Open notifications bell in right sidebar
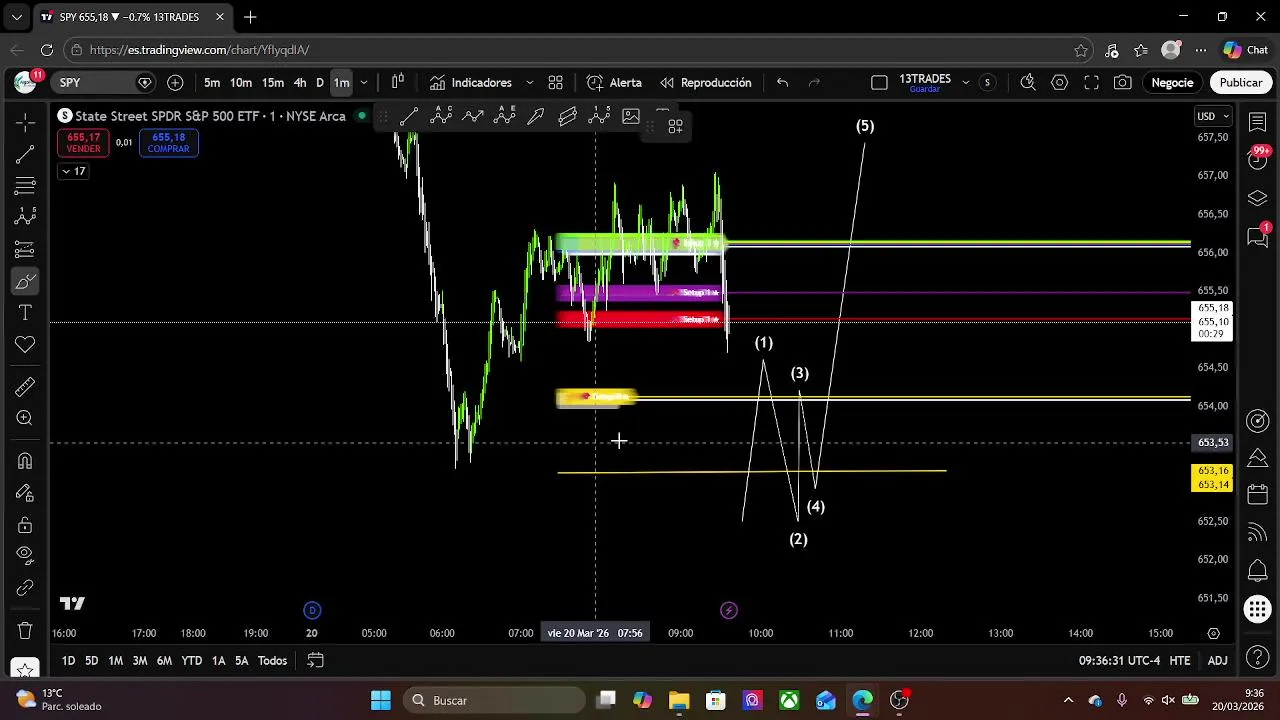Viewport: 1280px width, 720px height. 1257,571
